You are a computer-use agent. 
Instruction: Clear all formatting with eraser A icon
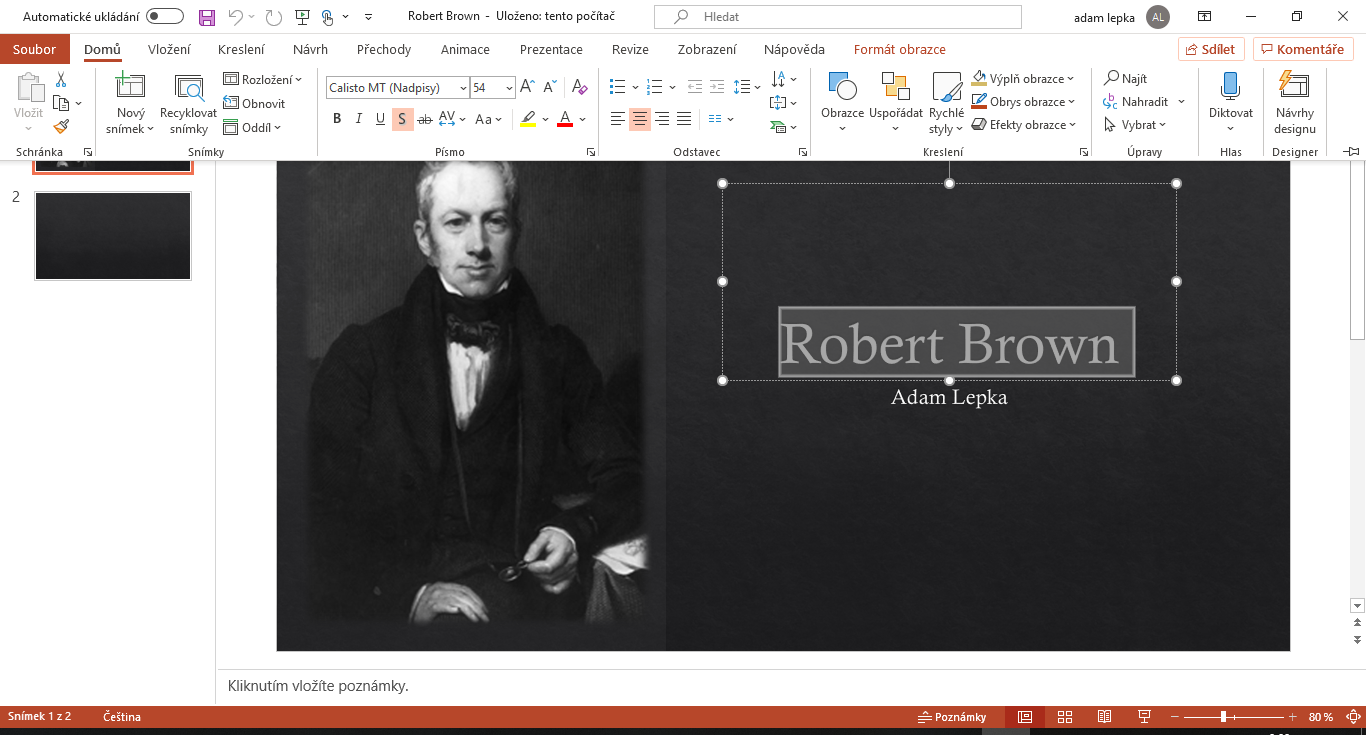pos(580,88)
